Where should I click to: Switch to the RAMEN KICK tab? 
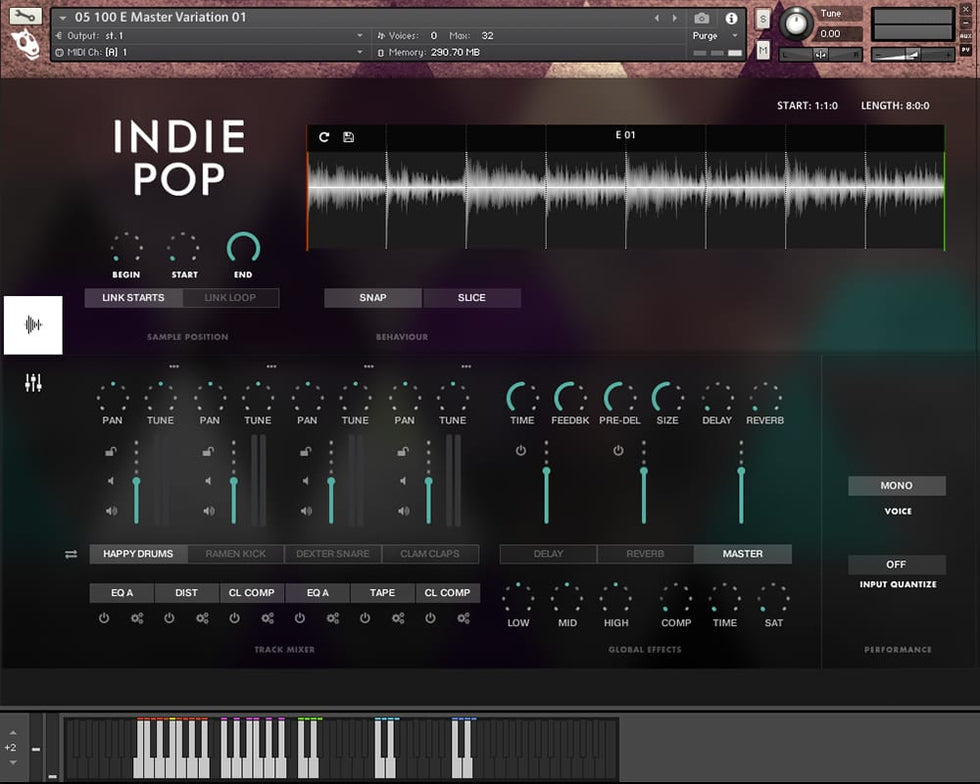click(x=235, y=554)
